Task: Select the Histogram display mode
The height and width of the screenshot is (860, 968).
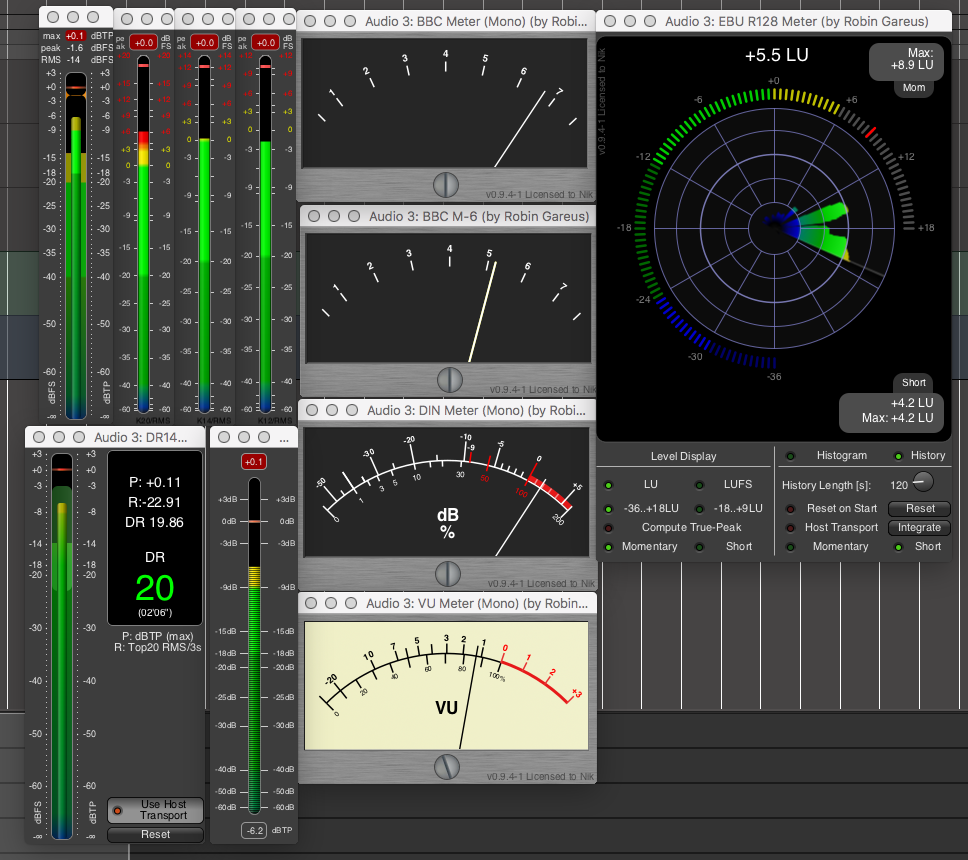Action: 841,455
